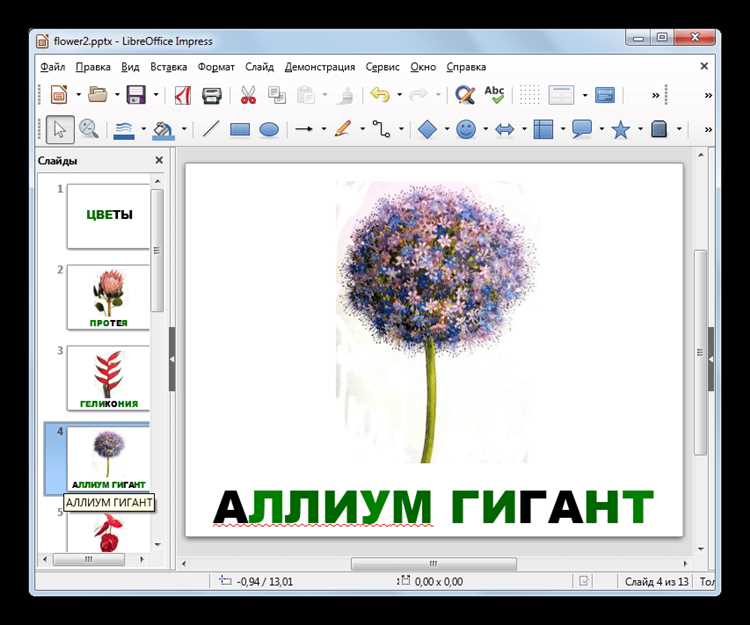Redo the undone action

pyautogui.click(x=419, y=95)
